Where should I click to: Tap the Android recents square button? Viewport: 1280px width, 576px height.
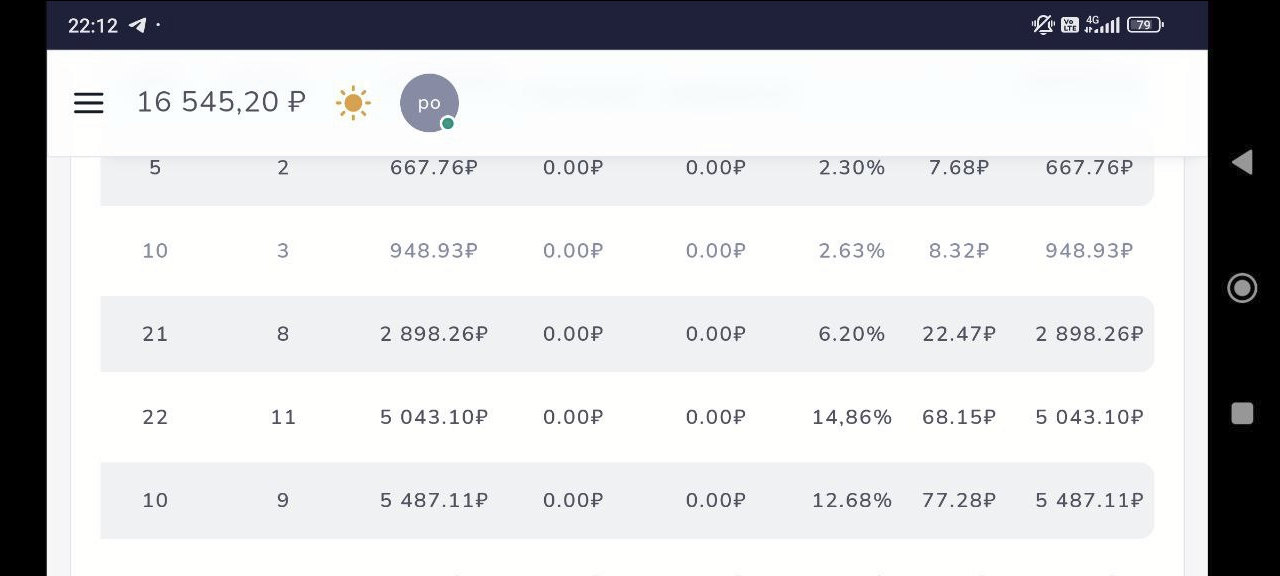(1242, 414)
